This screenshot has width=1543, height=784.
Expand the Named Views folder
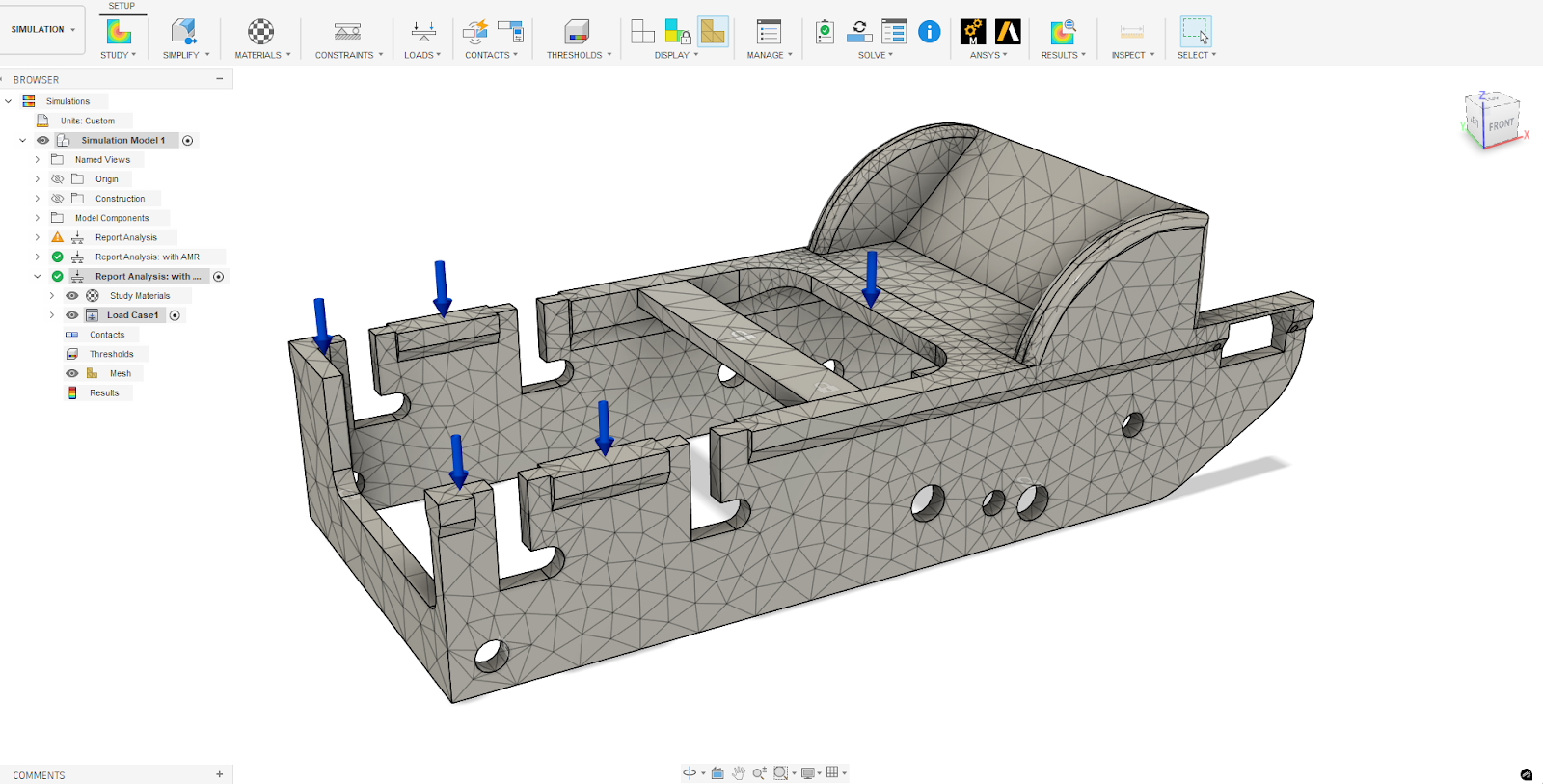38,160
